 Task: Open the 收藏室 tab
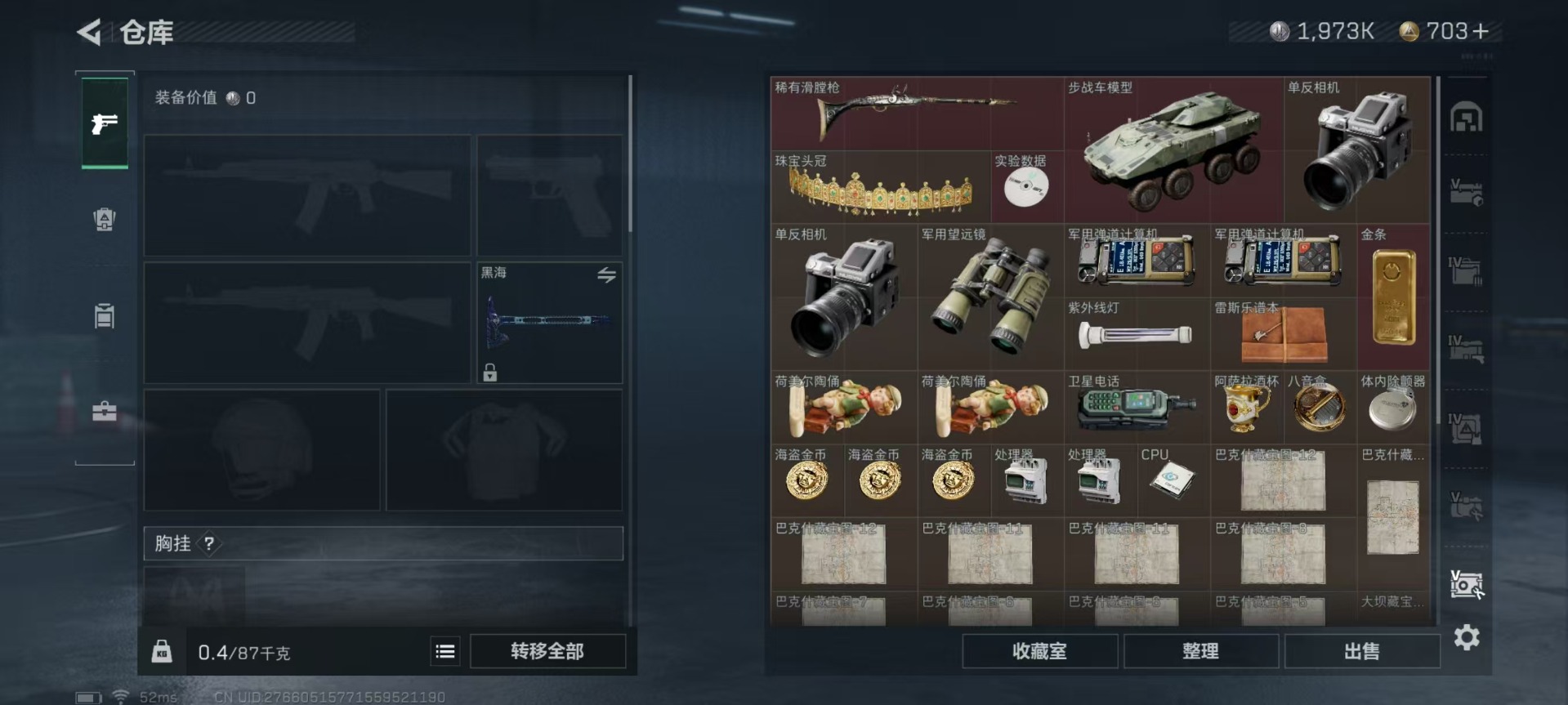1039,651
